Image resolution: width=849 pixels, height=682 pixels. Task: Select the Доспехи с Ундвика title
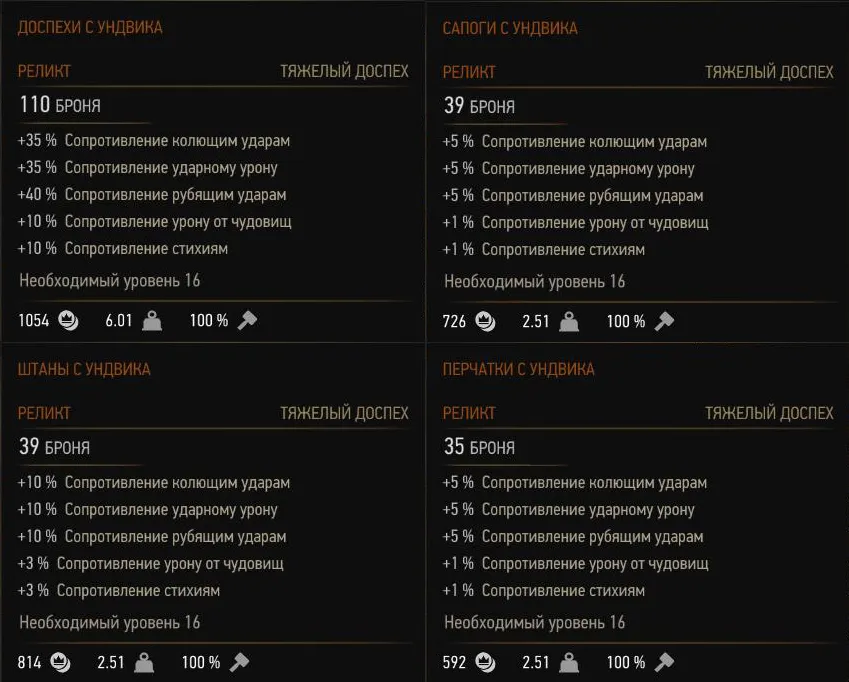(90, 28)
